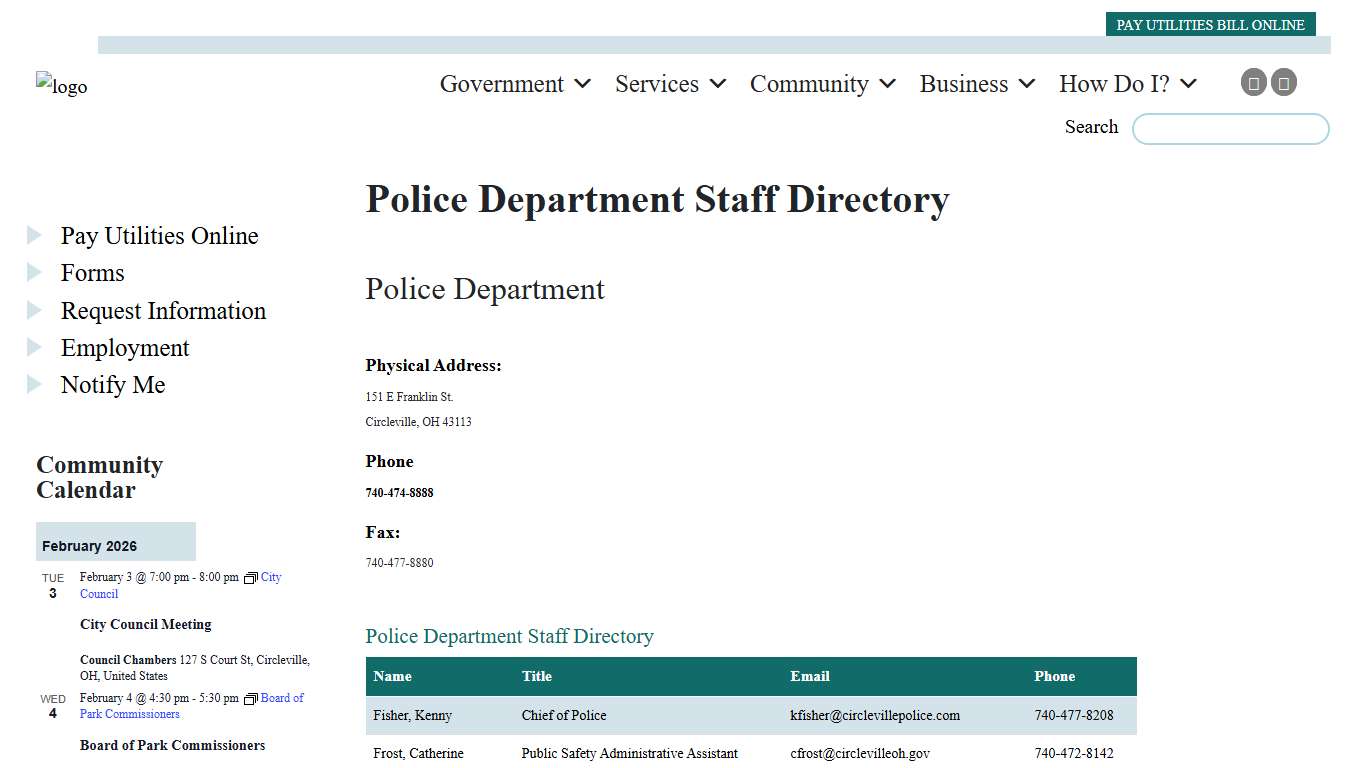Image resolution: width=1366 pixels, height=768 pixels.
Task: Click the arrow icon beside Employment
Action: [x=35, y=347]
